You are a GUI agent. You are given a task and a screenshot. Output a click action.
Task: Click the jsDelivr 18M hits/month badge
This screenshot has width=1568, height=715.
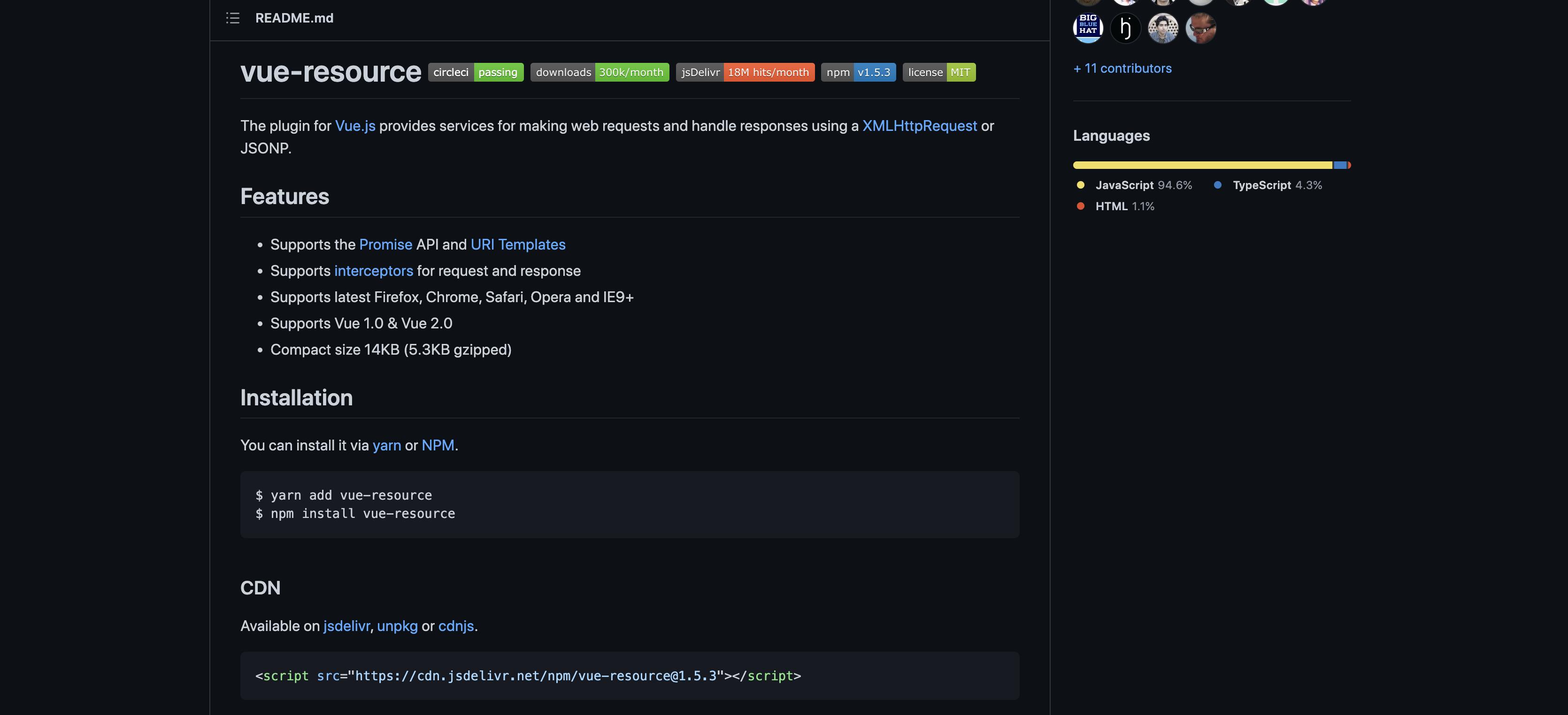745,72
